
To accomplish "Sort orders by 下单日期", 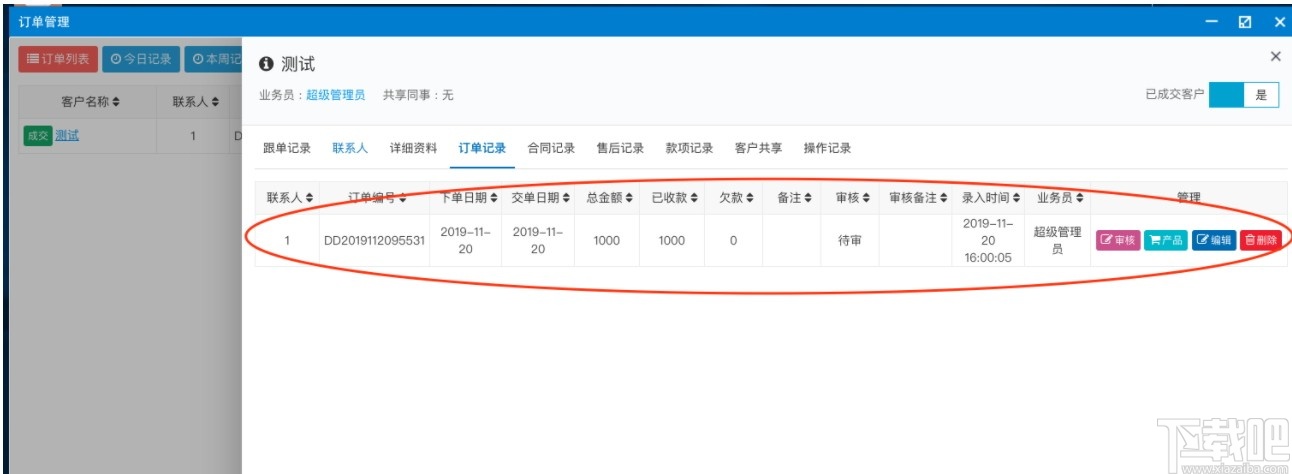I will tap(469, 198).
